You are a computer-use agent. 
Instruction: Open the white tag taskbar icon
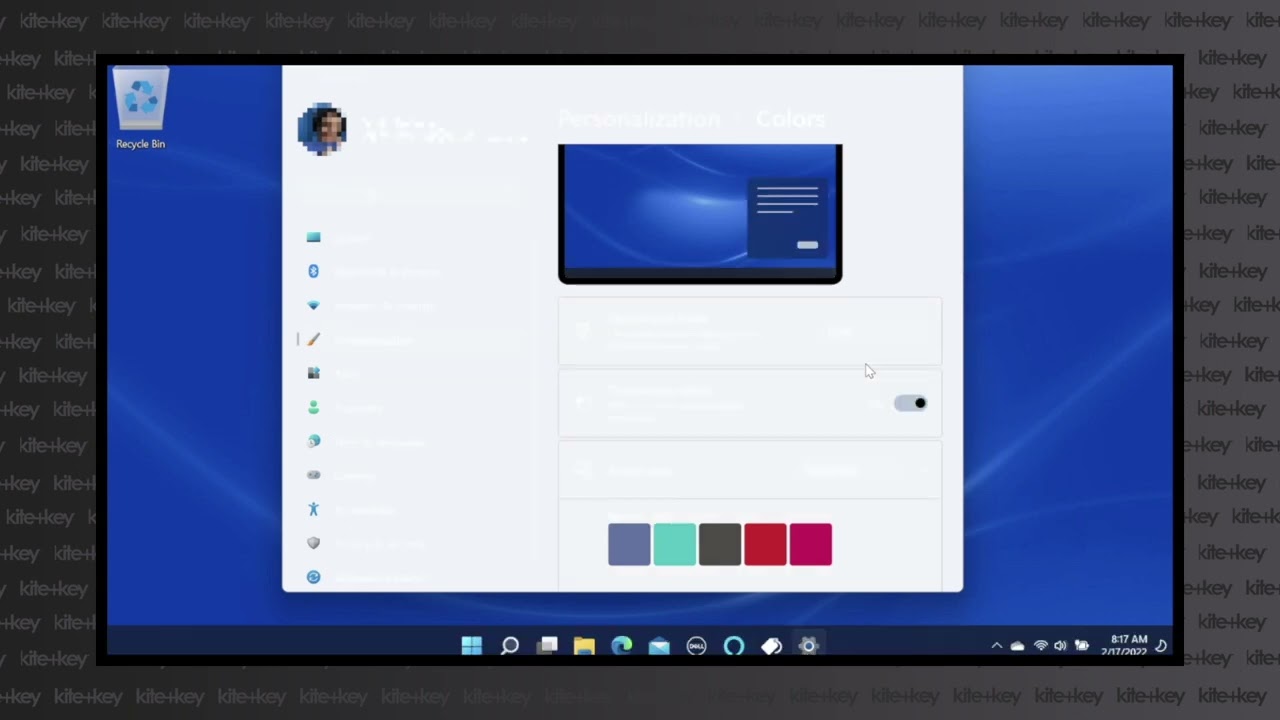click(771, 646)
